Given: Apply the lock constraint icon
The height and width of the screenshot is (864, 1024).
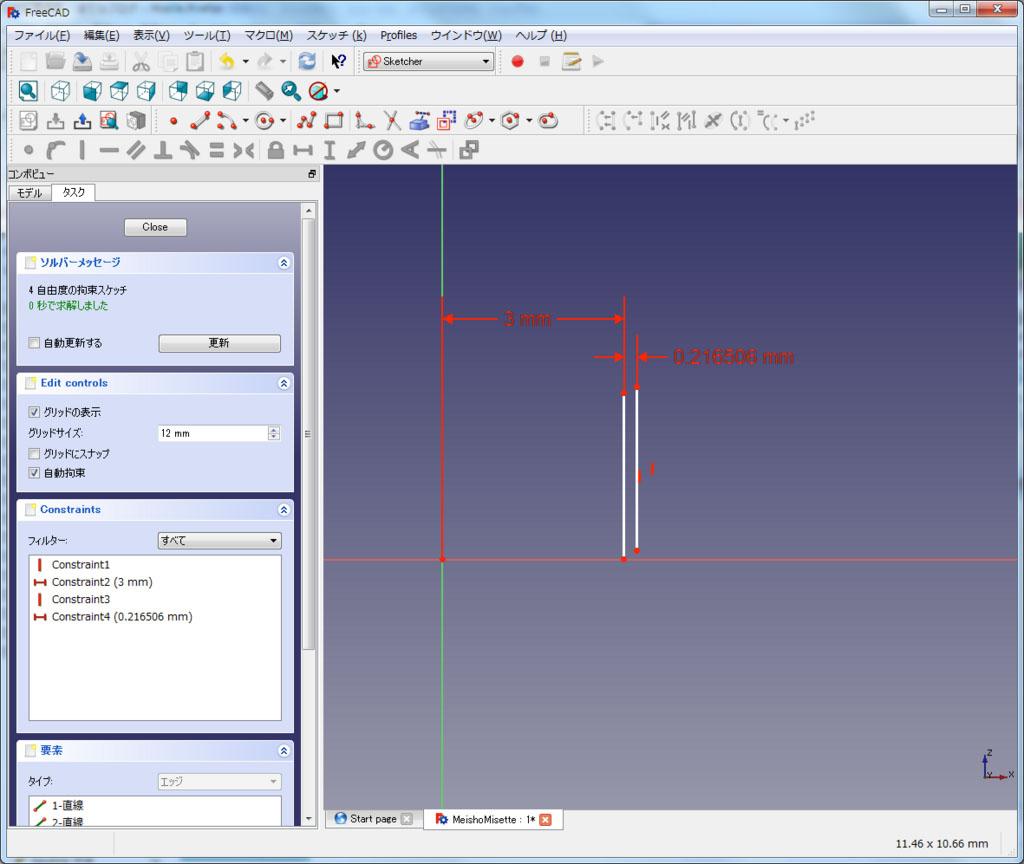Looking at the screenshot, I should coord(276,151).
